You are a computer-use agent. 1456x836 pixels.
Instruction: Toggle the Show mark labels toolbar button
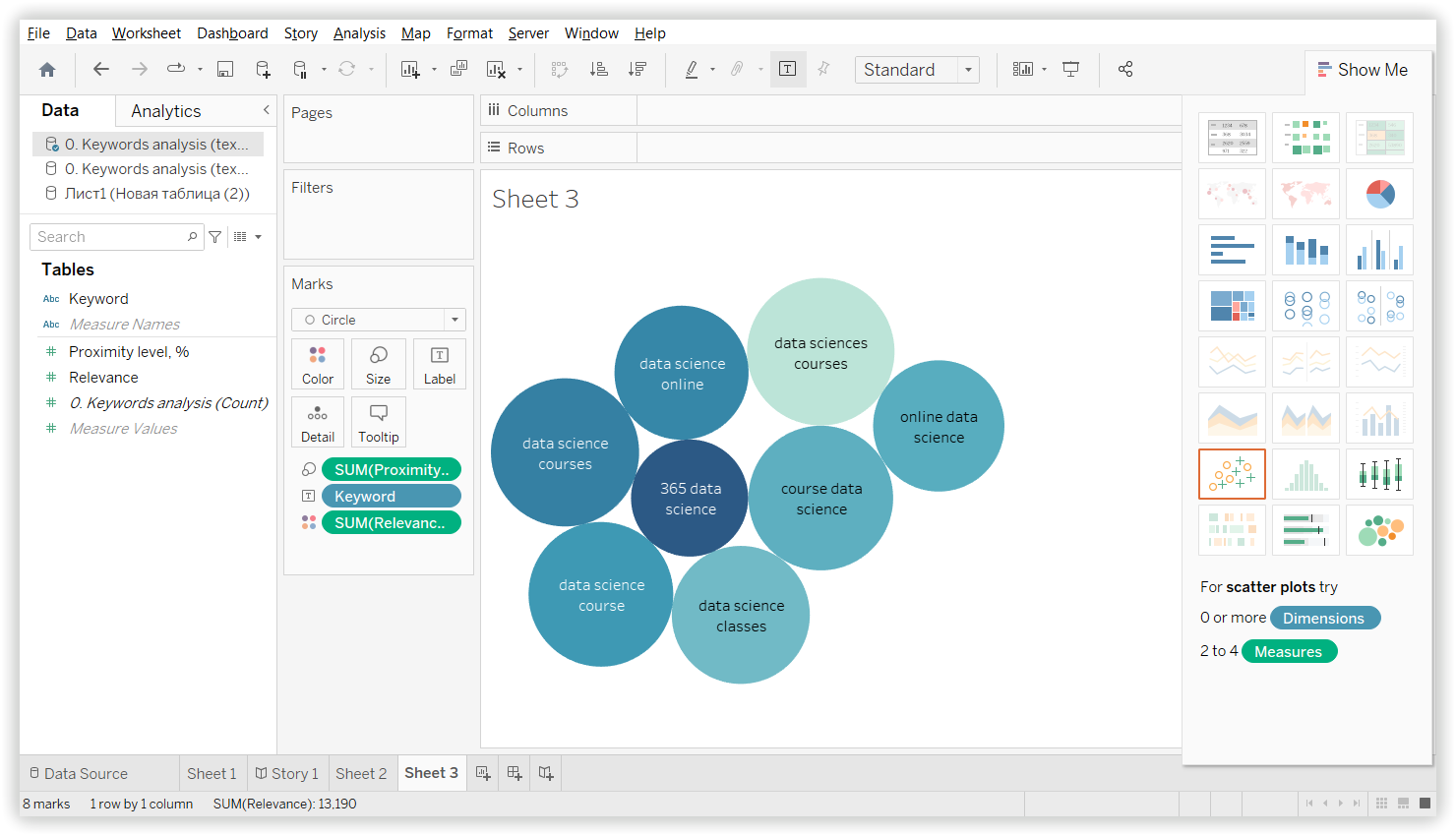pyautogui.click(x=788, y=69)
